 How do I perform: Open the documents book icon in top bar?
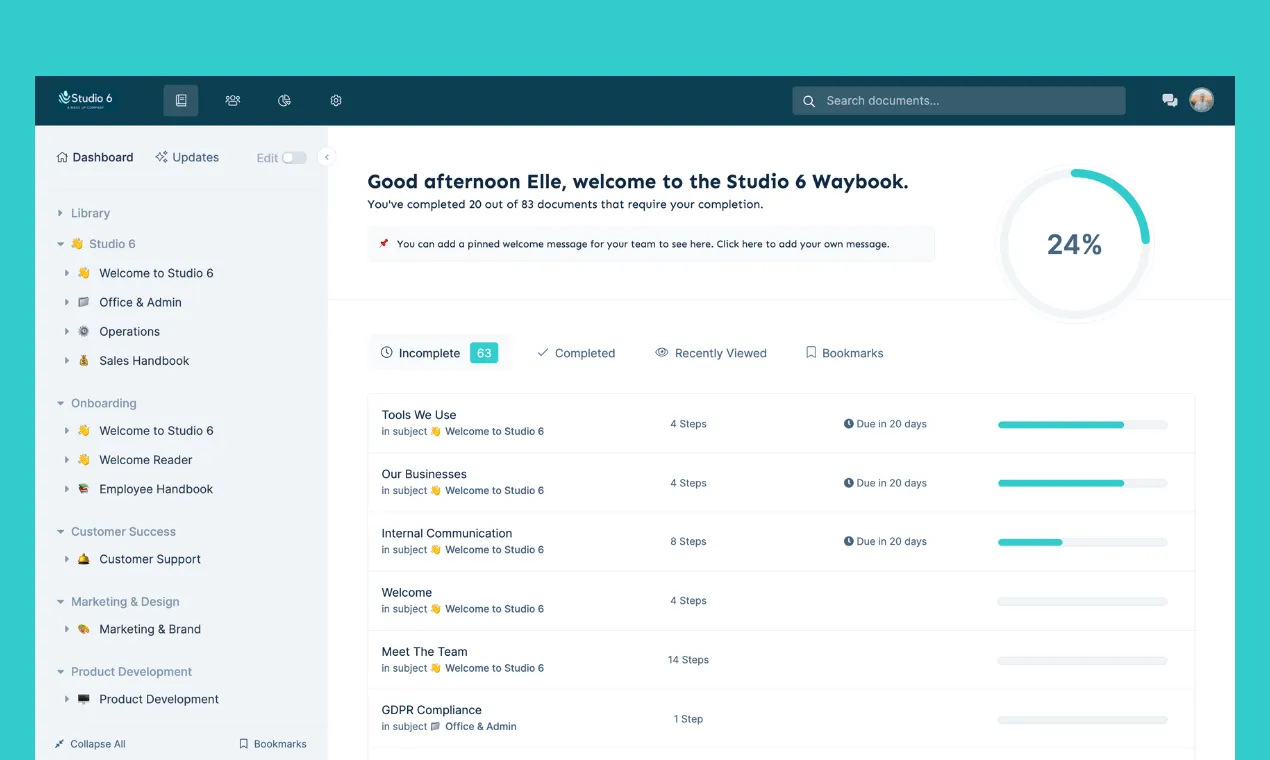[x=181, y=101]
